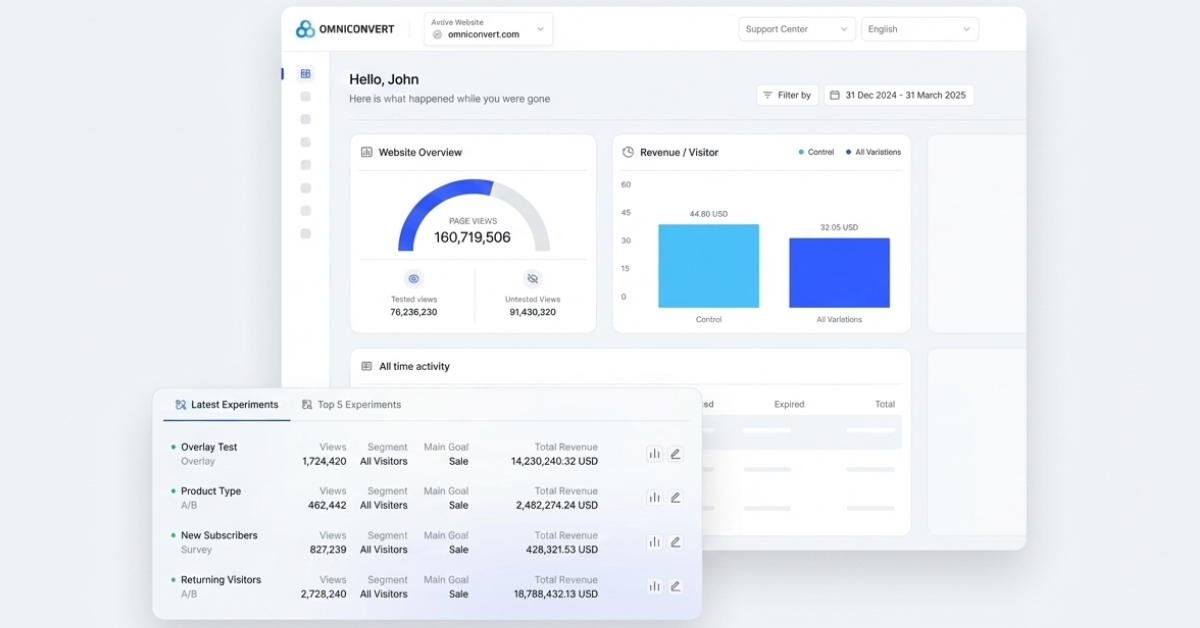The image size is (1200, 628).
Task: Click the Control bar in revenue chart
Action: coord(708,266)
